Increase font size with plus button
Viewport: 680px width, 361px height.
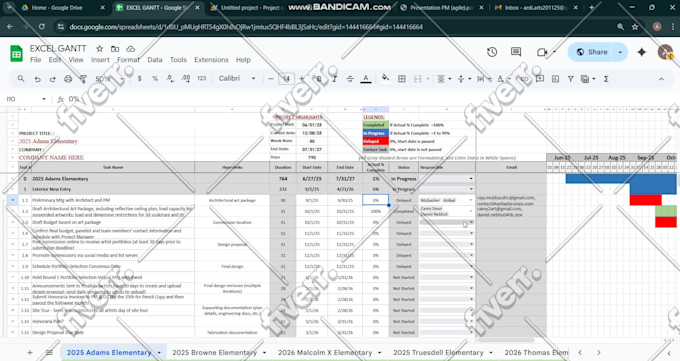pos(302,79)
